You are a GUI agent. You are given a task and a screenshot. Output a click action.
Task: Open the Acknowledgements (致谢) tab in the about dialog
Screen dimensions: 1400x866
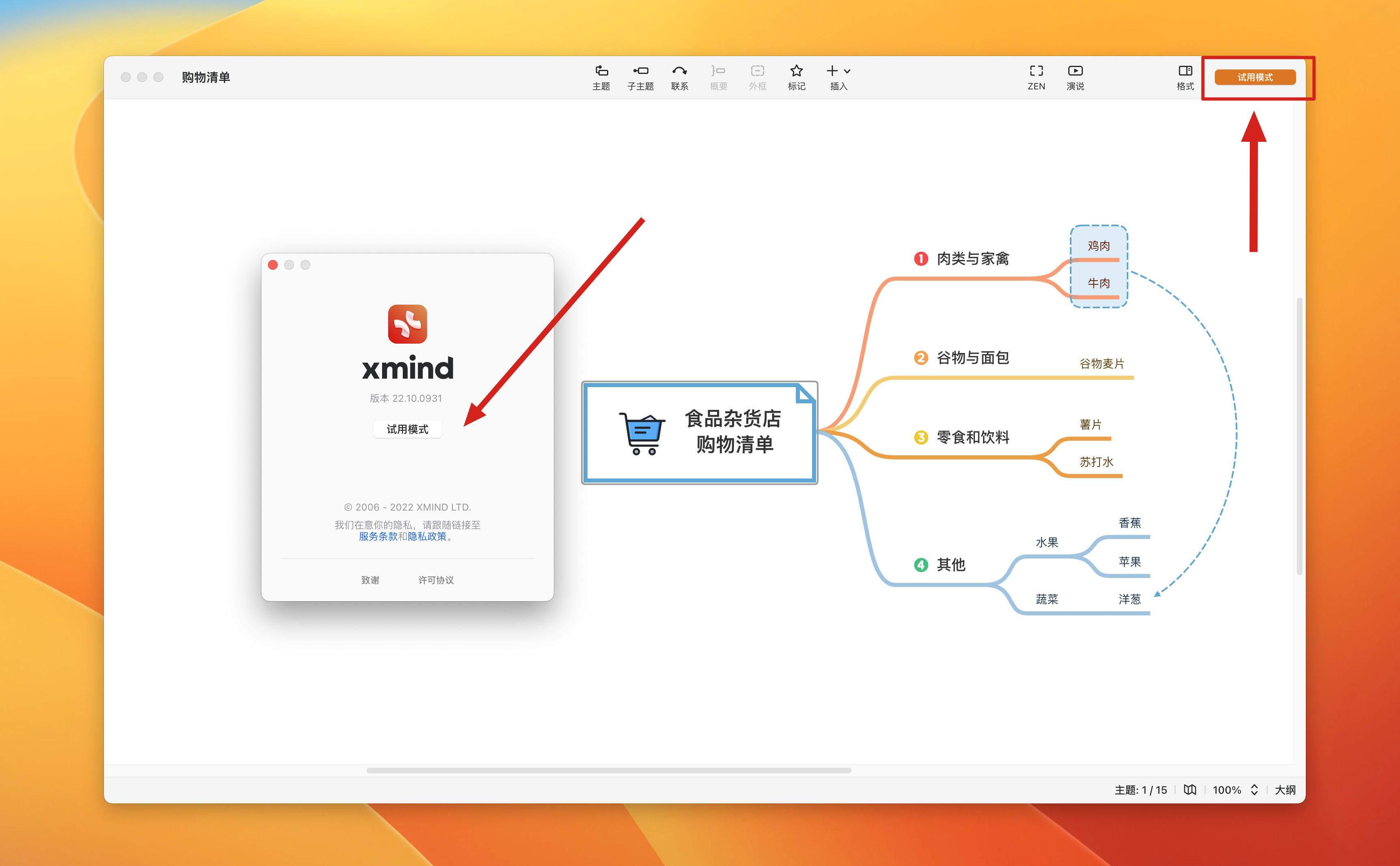(370, 580)
